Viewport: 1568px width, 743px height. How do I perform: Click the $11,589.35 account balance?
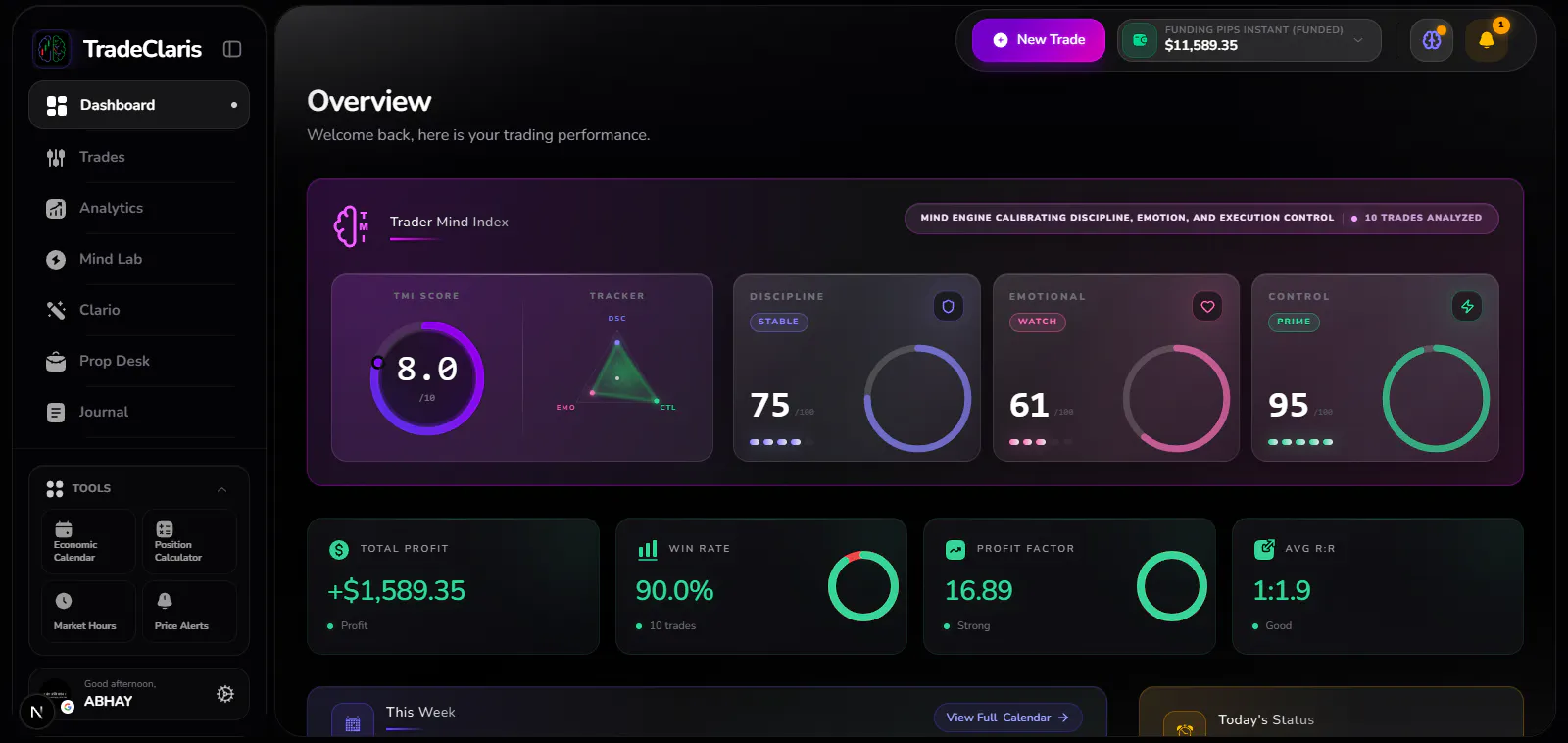[1200, 45]
